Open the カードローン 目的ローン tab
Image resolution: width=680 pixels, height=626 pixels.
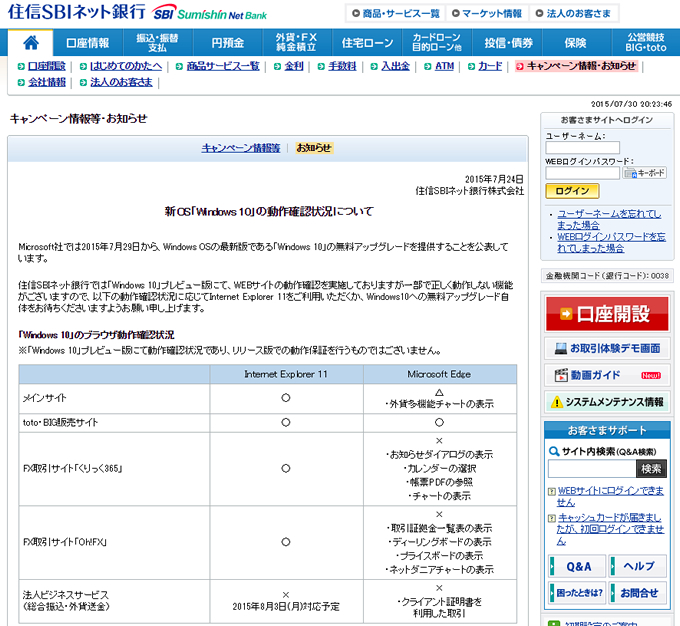[437, 43]
